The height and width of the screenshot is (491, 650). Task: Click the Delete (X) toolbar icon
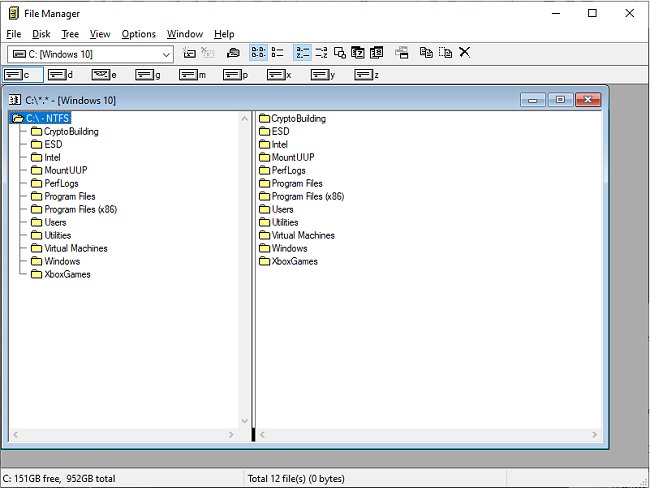[x=464, y=53]
